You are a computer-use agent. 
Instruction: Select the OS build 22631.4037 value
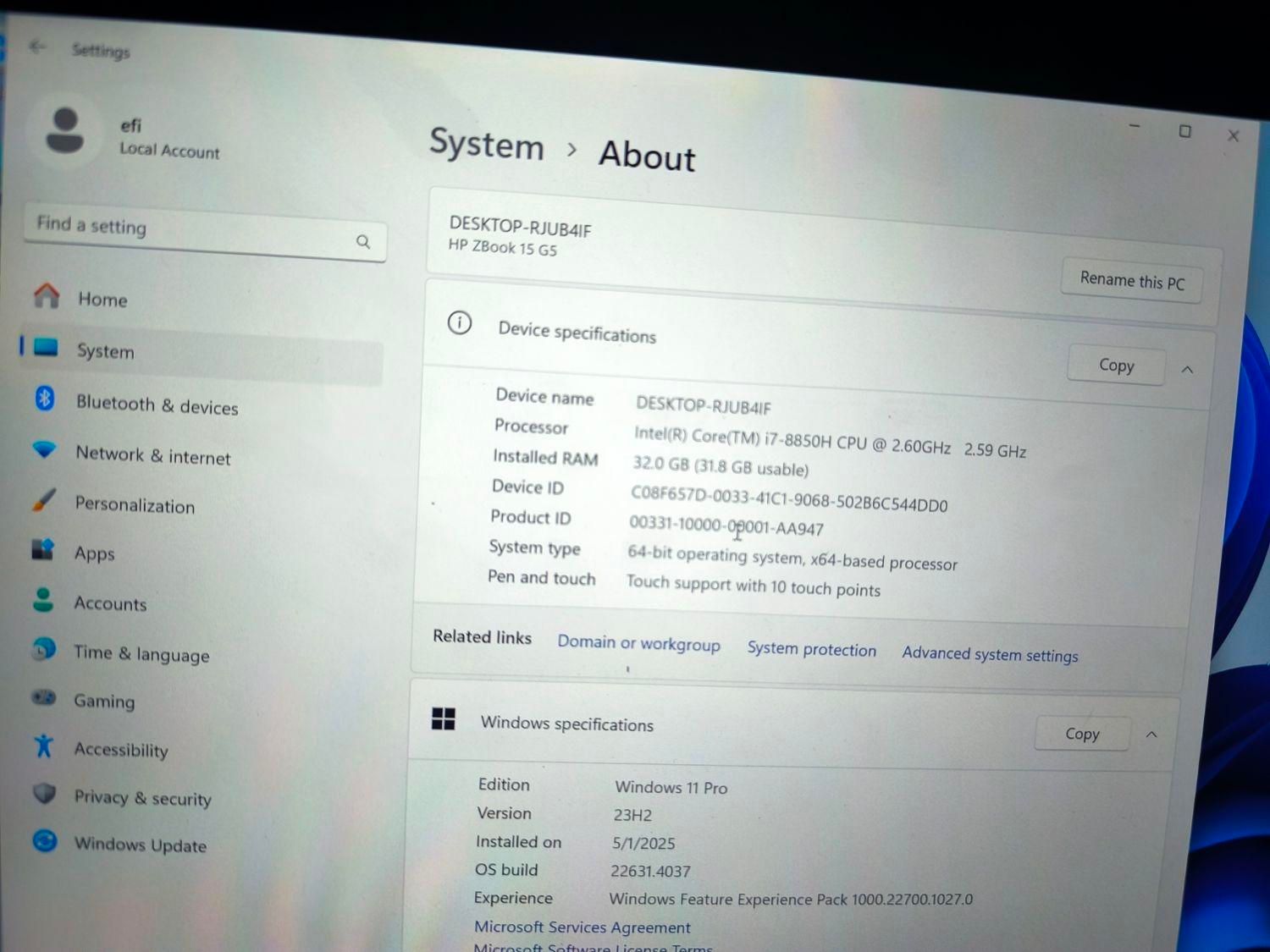[650, 871]
